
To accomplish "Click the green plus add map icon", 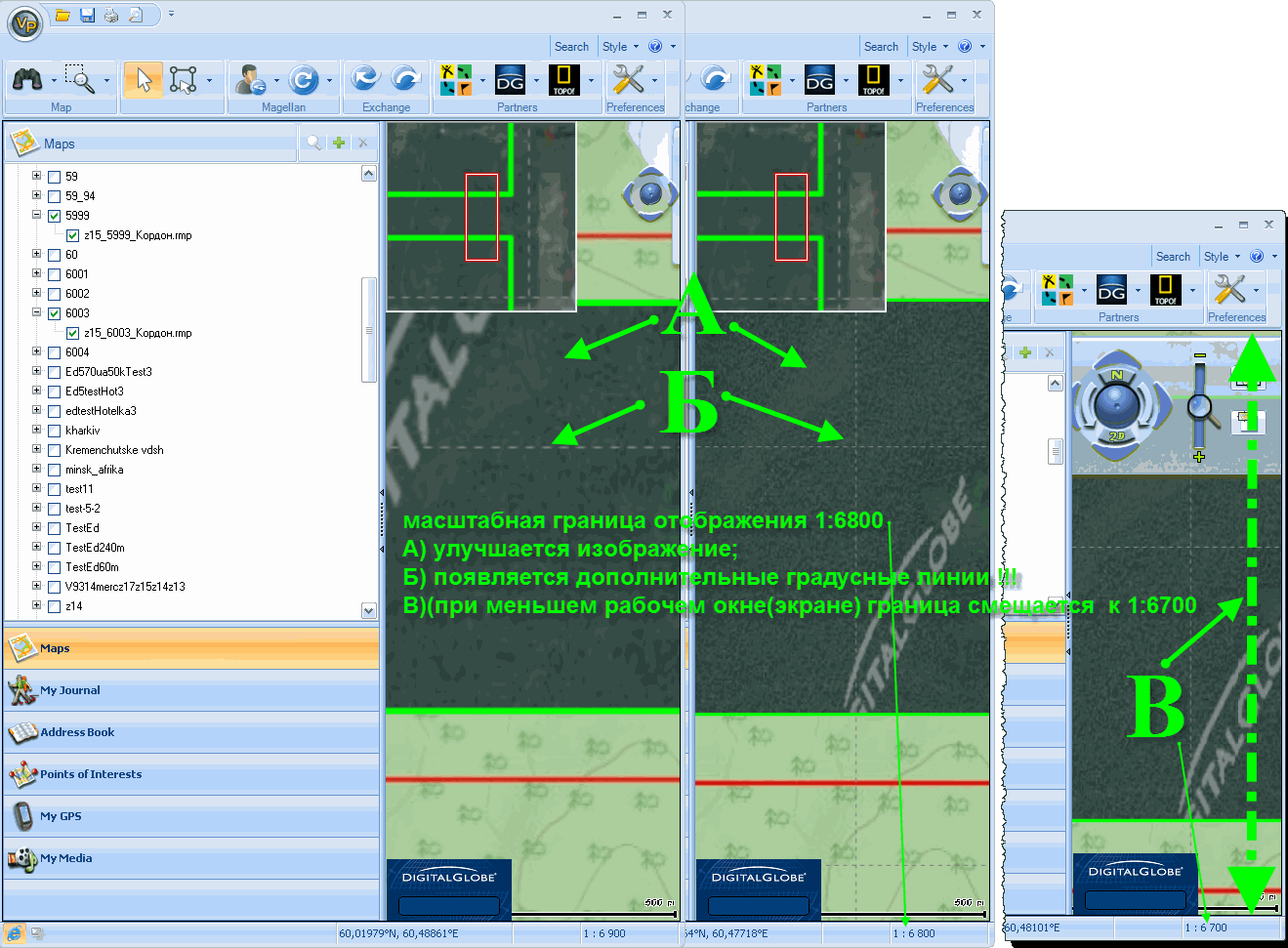I will click(339, 143).
